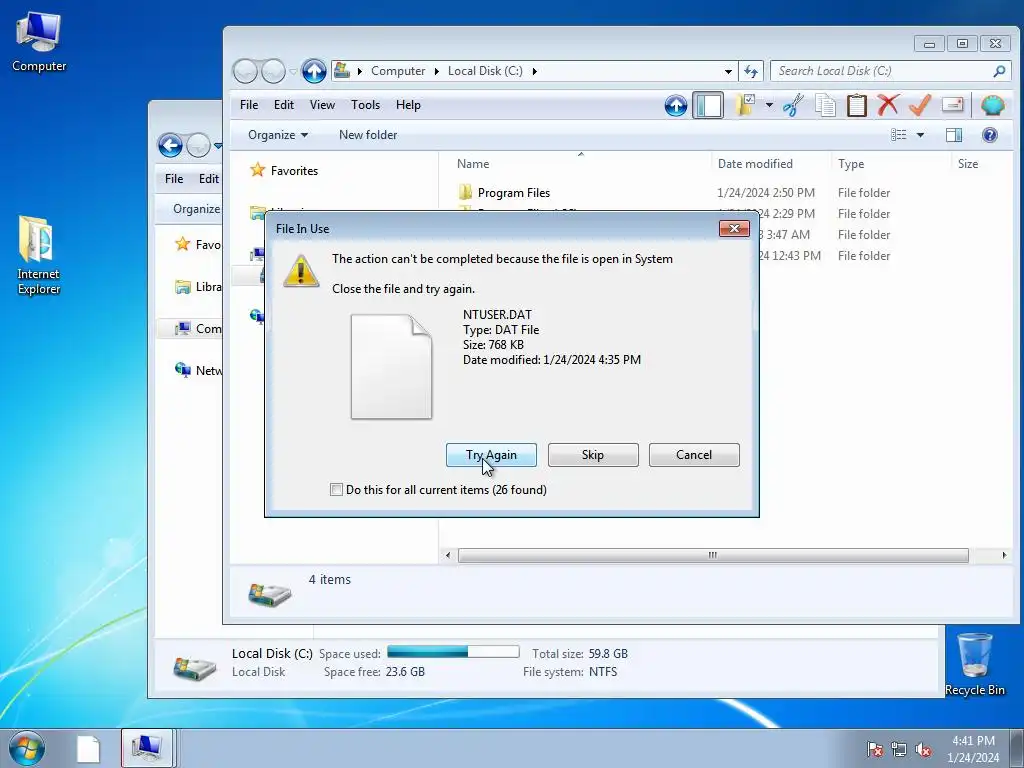Open the Recycle Bin desktop icon

click(x=975, y=665)
